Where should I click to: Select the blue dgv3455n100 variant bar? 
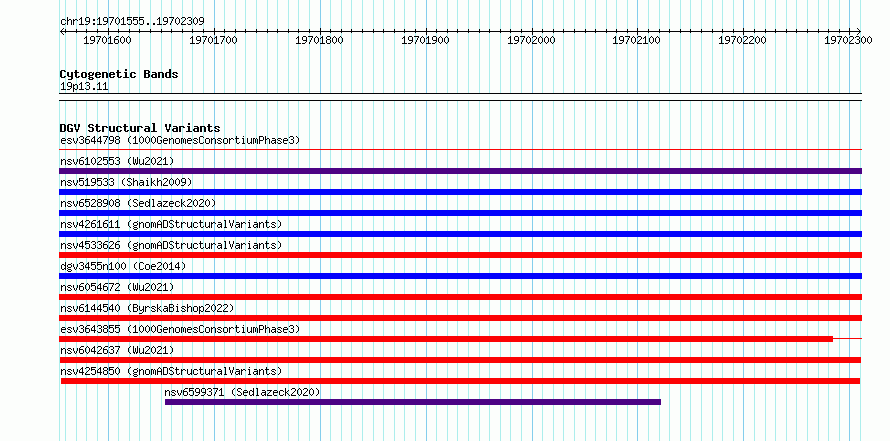pos(460,276)
